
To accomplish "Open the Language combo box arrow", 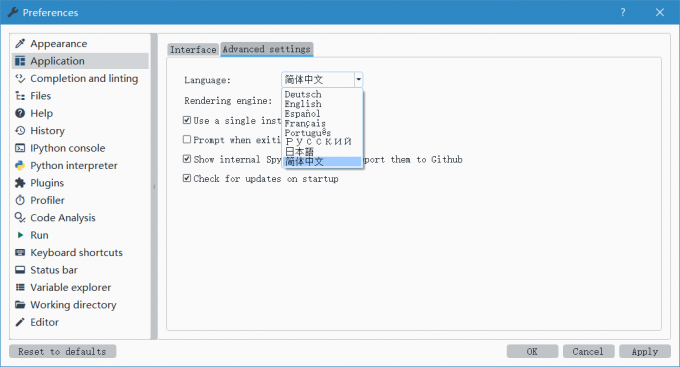I will (358, 79).
